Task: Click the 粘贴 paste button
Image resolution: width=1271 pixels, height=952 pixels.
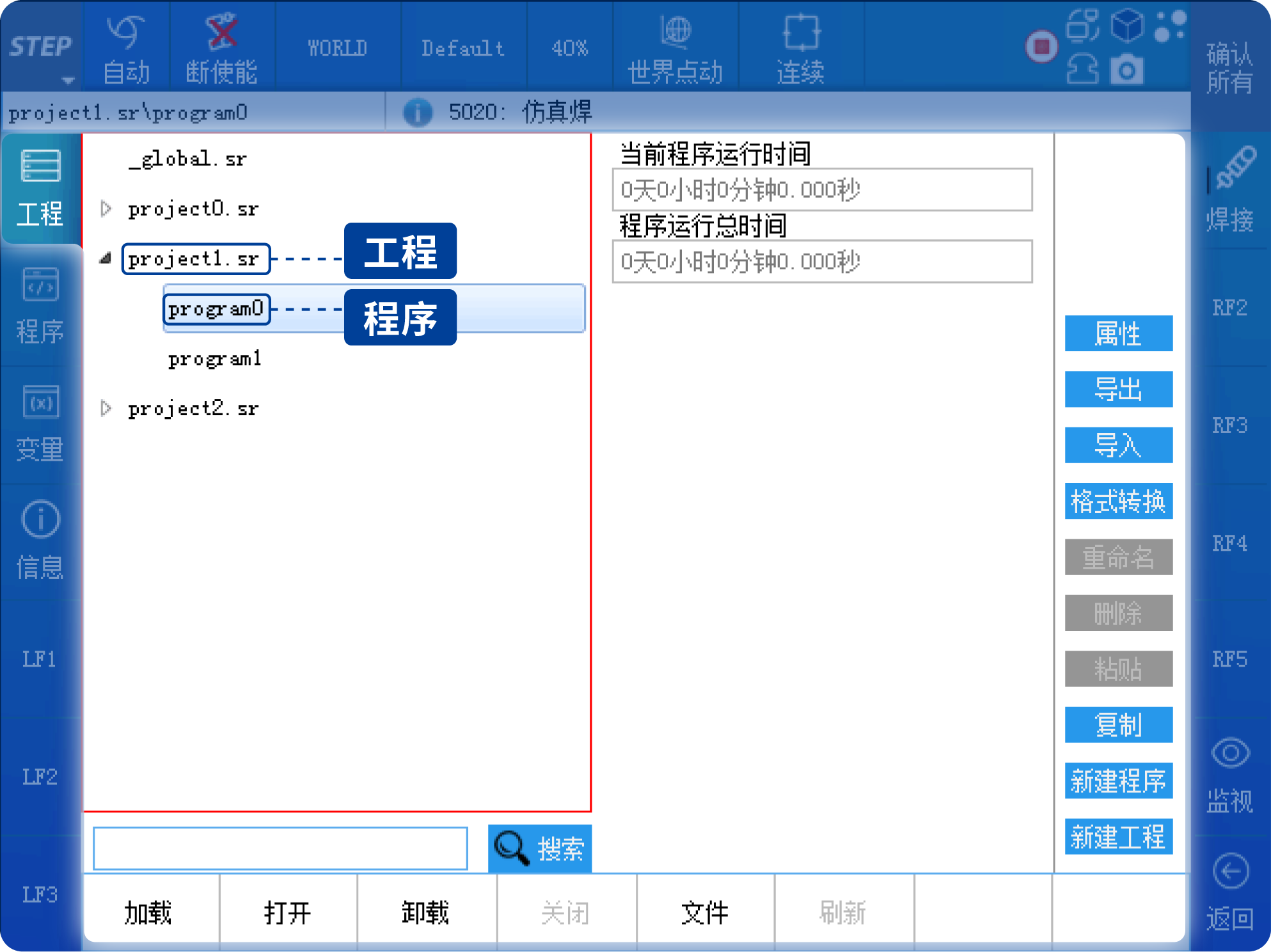Action: pyautogui.click(x=1118, y=669)
